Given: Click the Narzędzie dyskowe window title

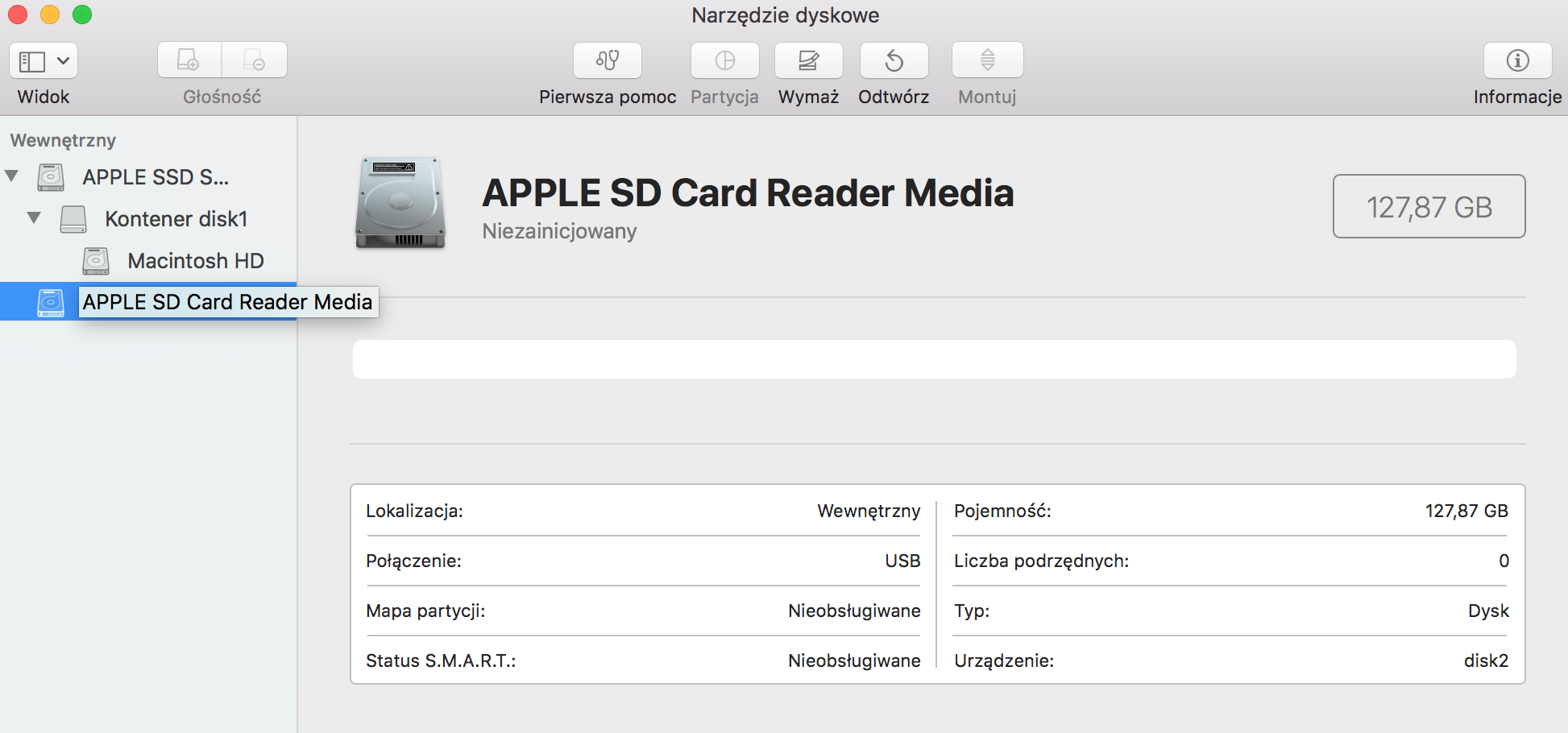Looking at the screenshot, I should pos(785,15).
